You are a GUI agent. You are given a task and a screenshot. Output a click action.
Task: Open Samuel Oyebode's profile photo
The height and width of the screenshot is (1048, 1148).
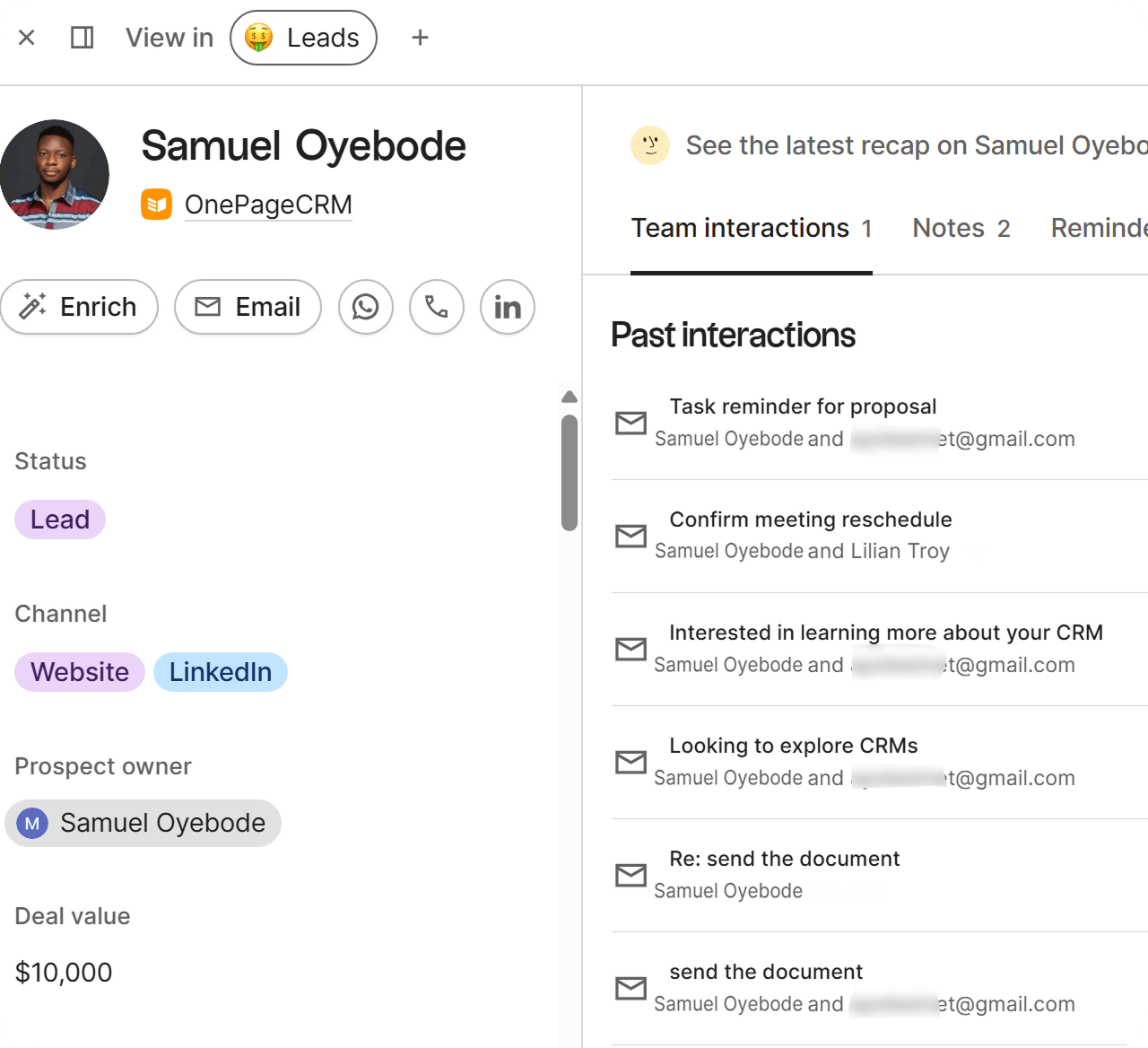coord(55,174)
